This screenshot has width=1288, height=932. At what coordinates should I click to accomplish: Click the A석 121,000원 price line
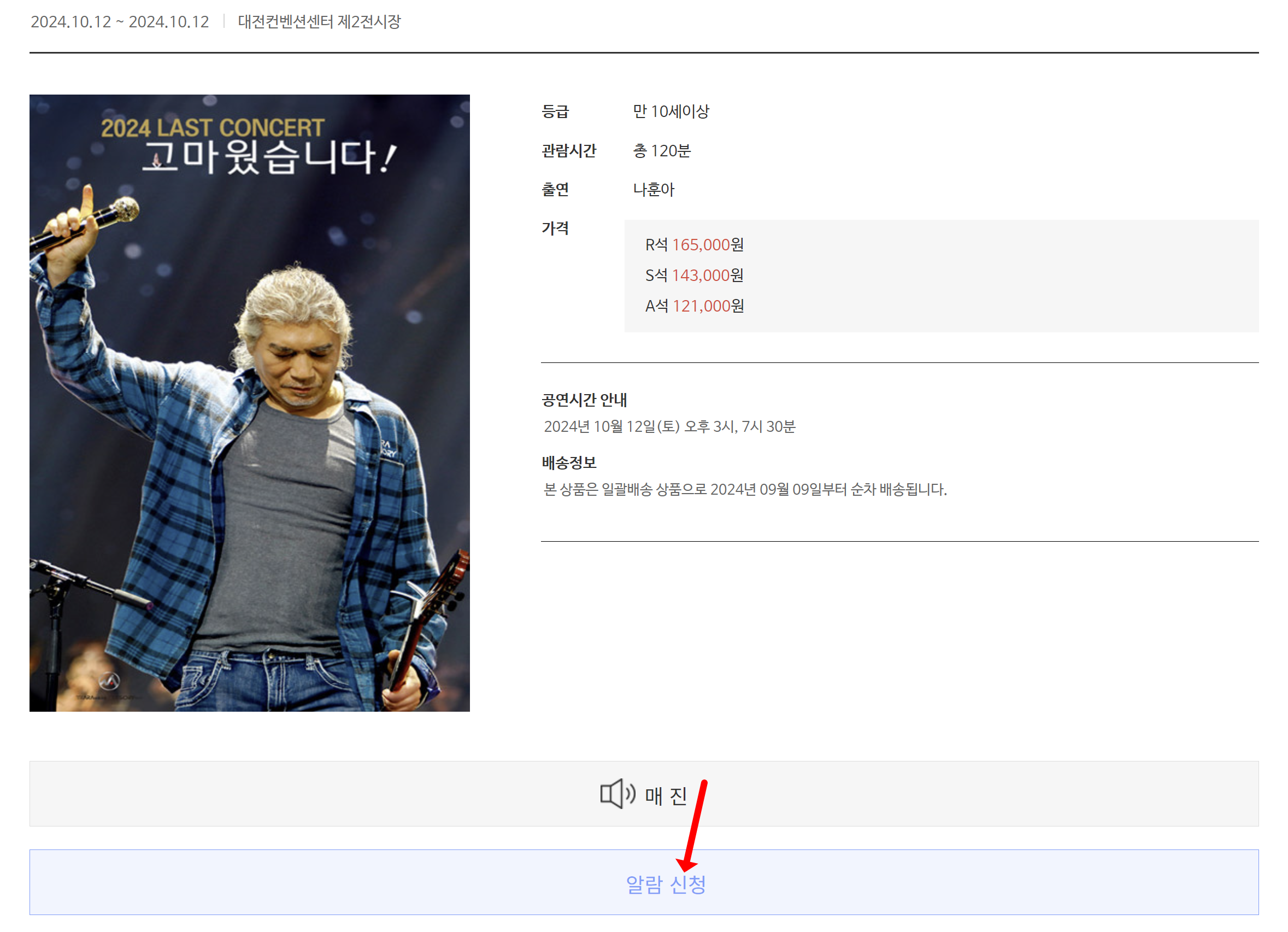click(x=694, y=306)
